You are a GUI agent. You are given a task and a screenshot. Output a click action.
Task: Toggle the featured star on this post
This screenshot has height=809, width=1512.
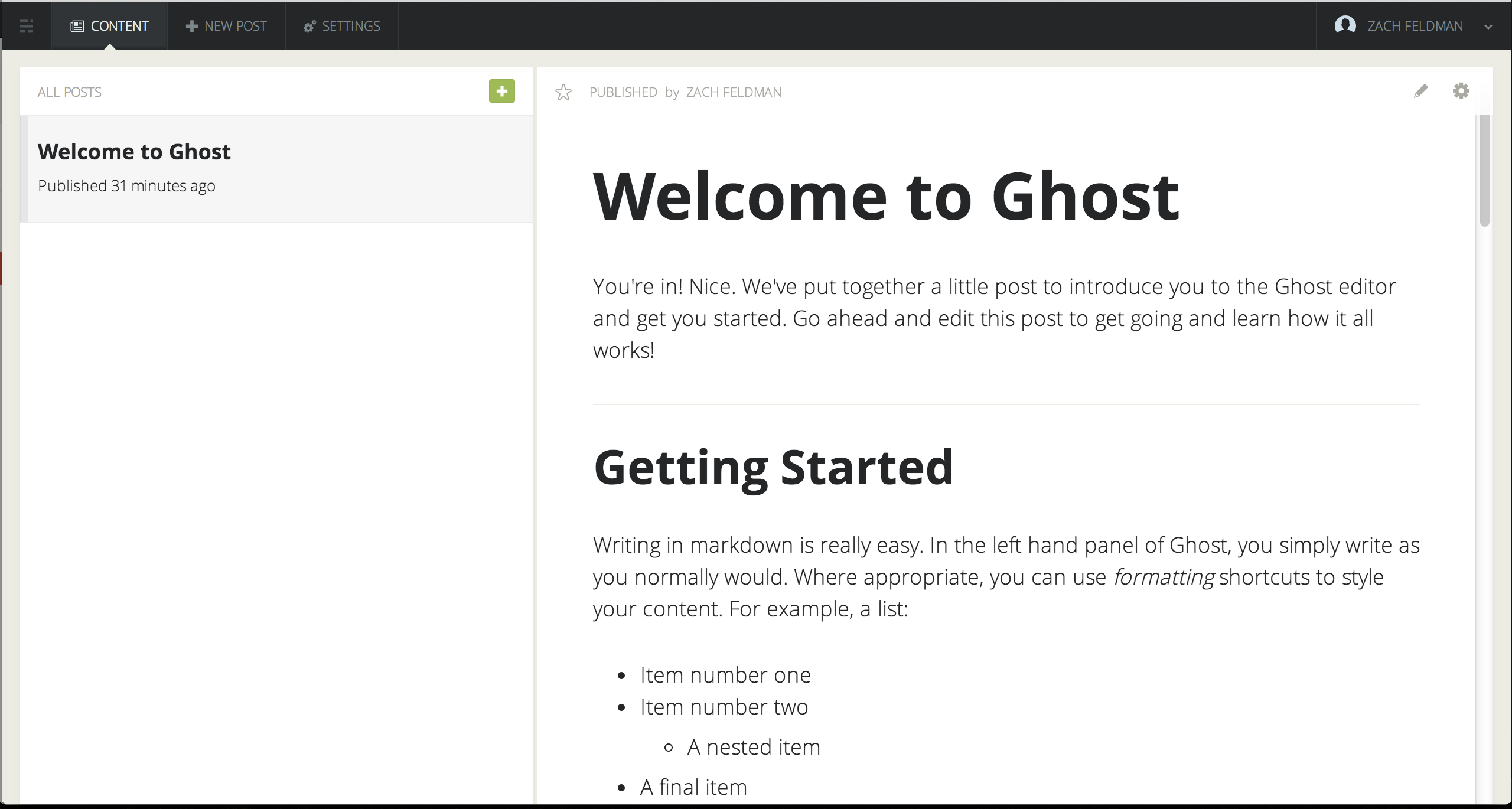click(563, 92)
